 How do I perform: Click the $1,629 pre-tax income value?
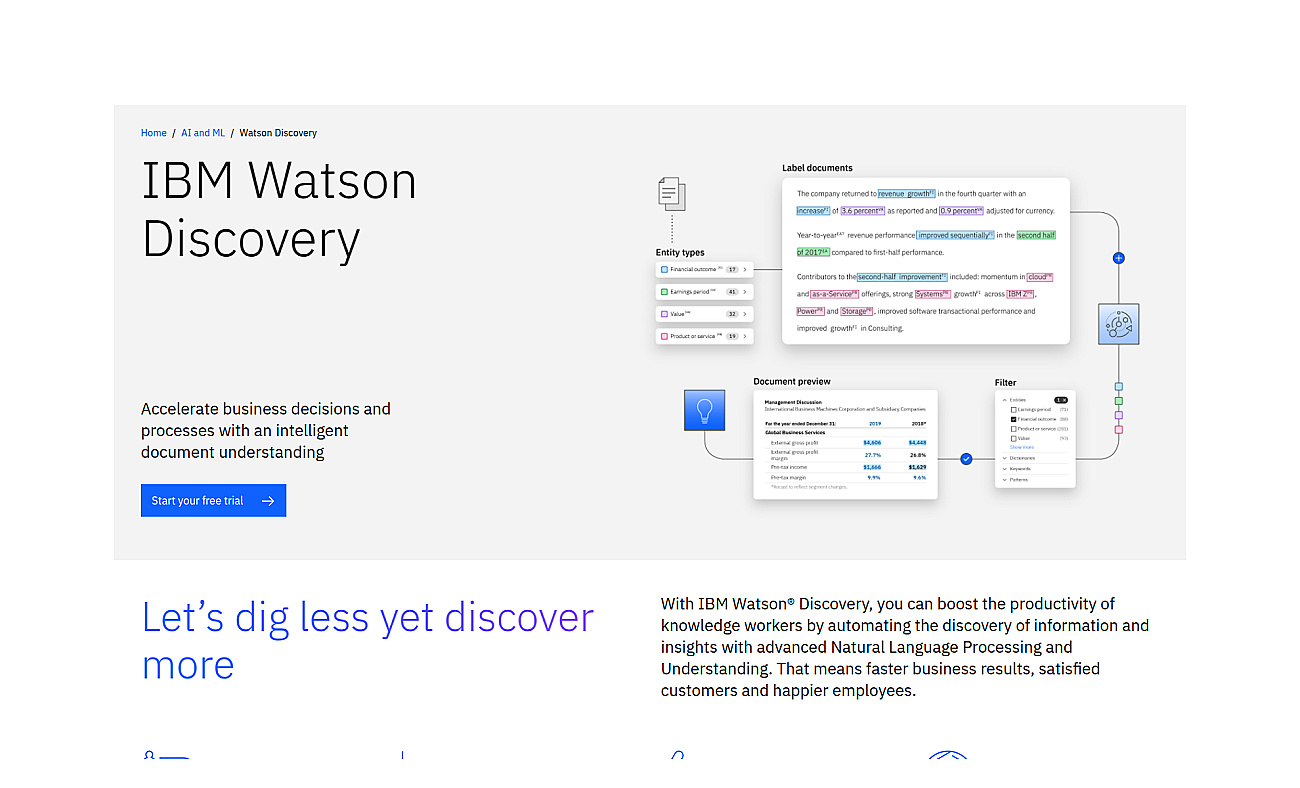pos(917,467)
